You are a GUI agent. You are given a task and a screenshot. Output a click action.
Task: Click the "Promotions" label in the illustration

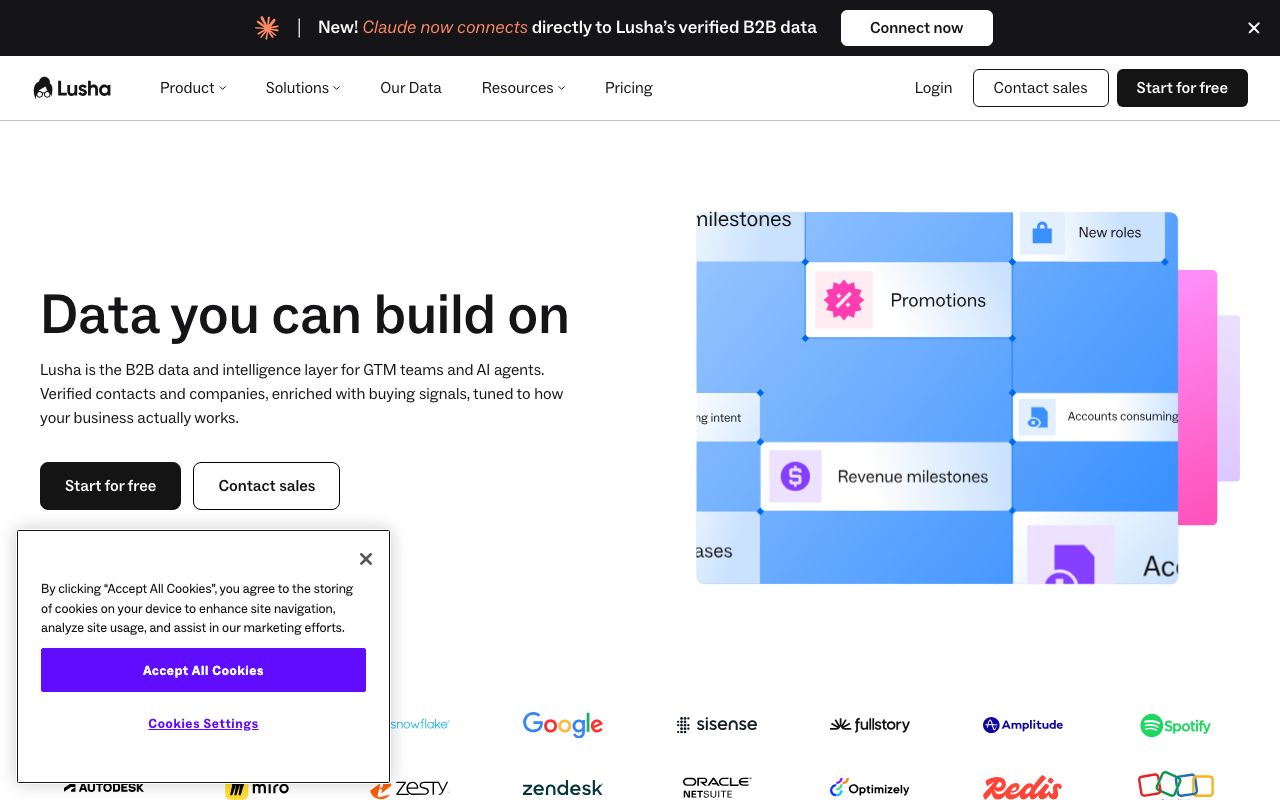click(938, 300)
